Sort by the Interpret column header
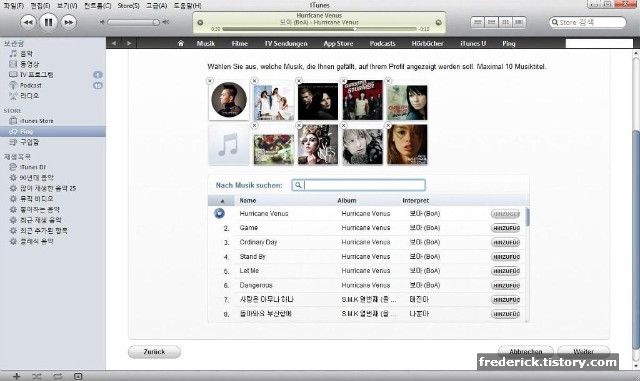Image resolution: width=640 pixels, height=381 pixels. point(416,201)
